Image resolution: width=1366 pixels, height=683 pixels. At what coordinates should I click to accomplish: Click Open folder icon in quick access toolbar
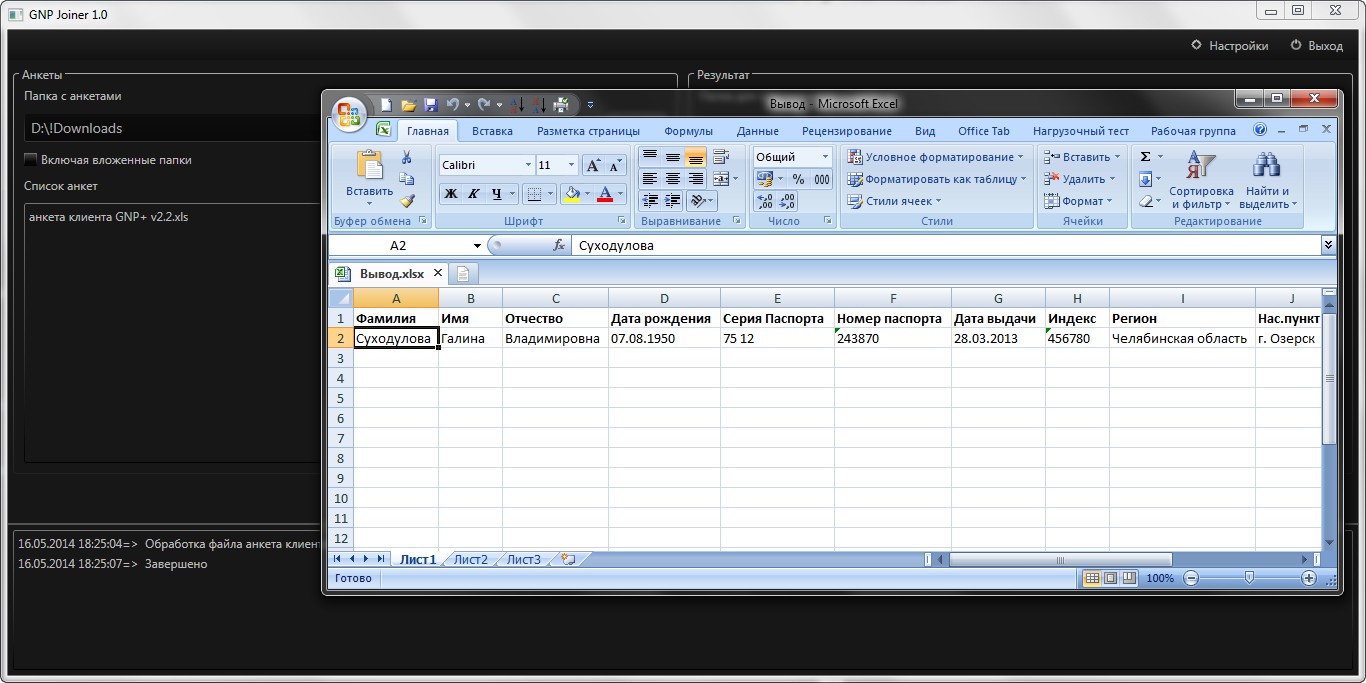pyautogui.click(x=408, y=104)
